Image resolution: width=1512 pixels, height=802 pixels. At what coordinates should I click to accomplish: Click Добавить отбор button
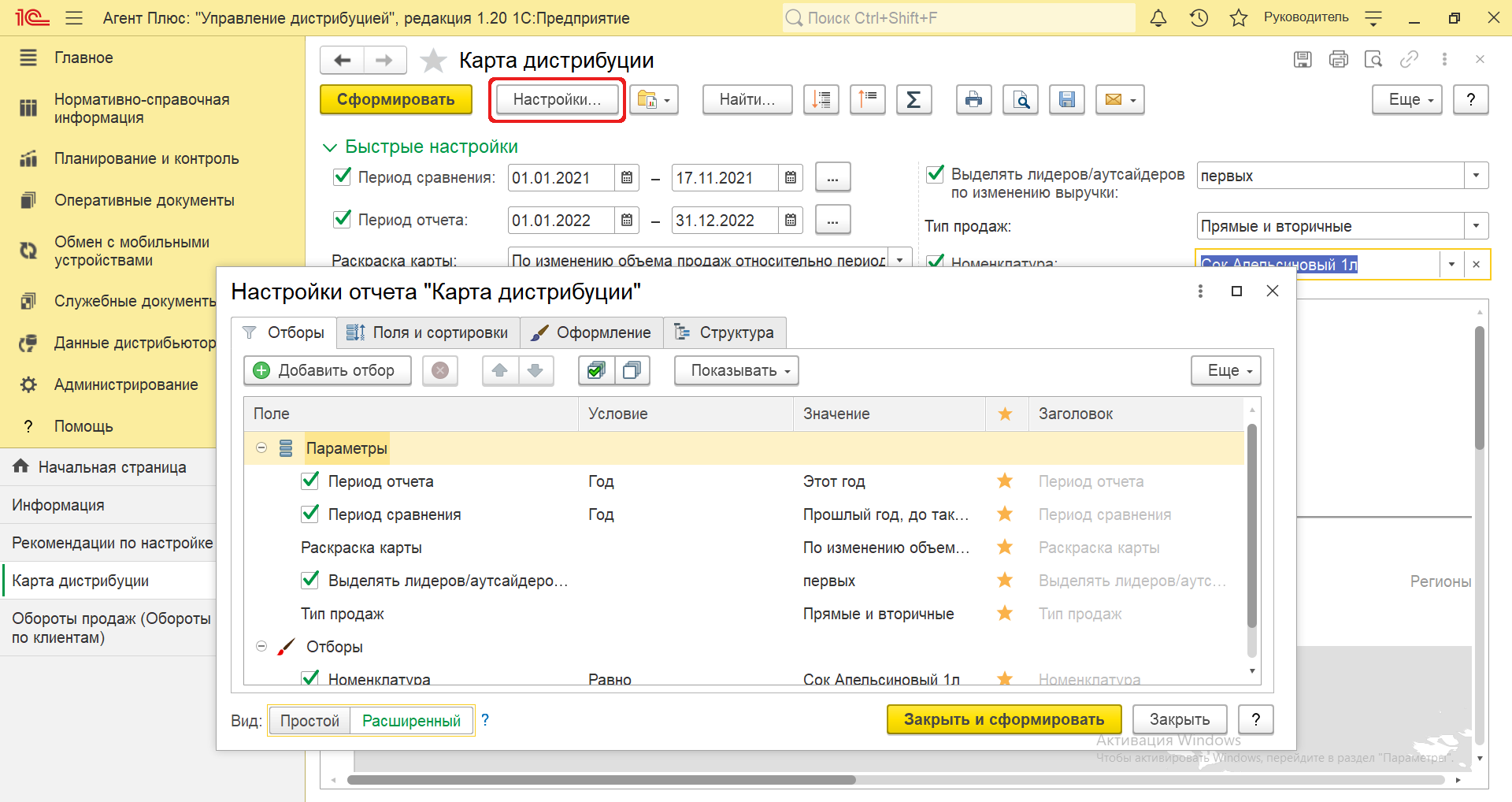point(328,370)
